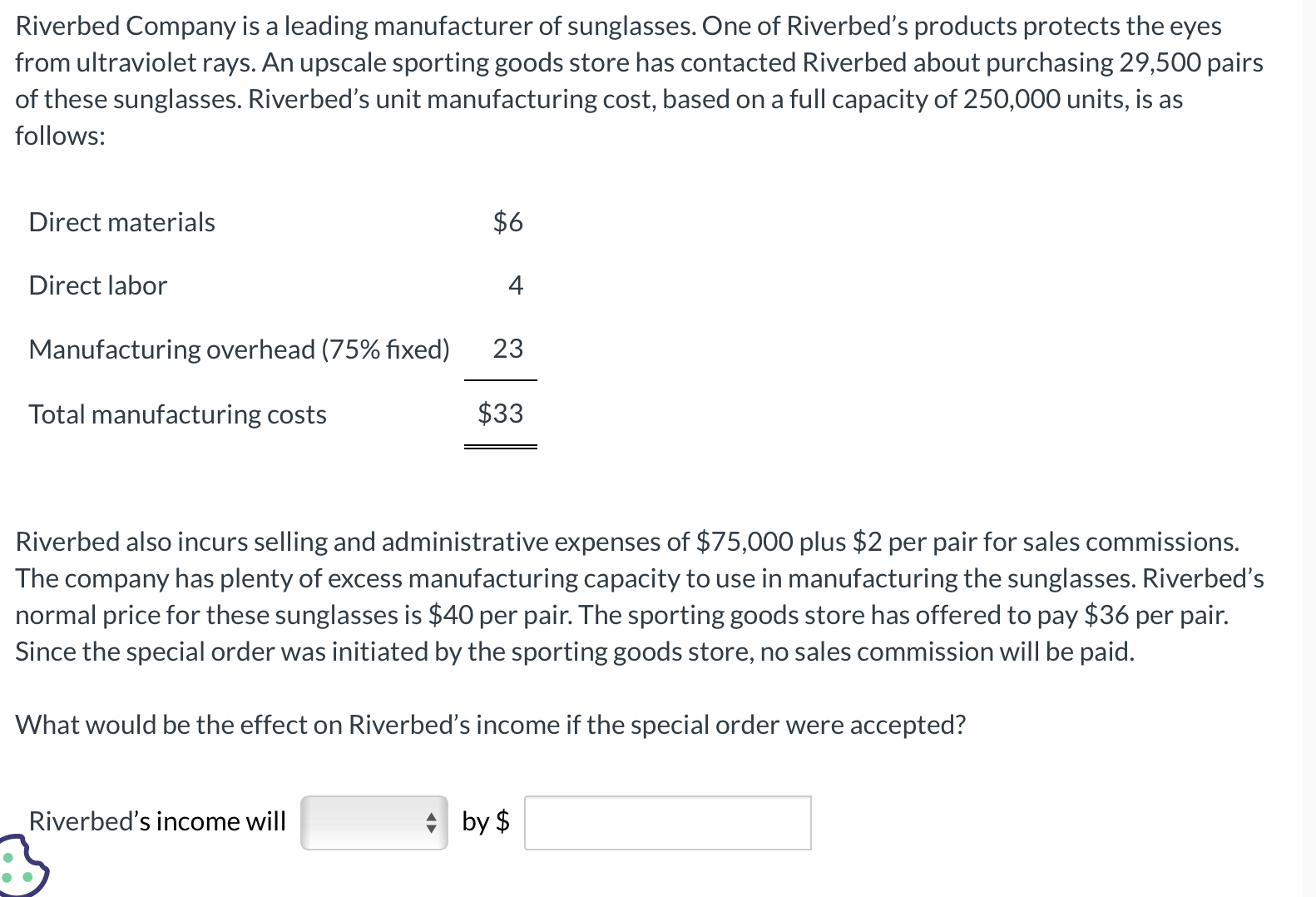Screen dimensions: 1316x897
Task: Click the Total manufacturing costs label
Action: pyautogui.click(x=177, y=414)
